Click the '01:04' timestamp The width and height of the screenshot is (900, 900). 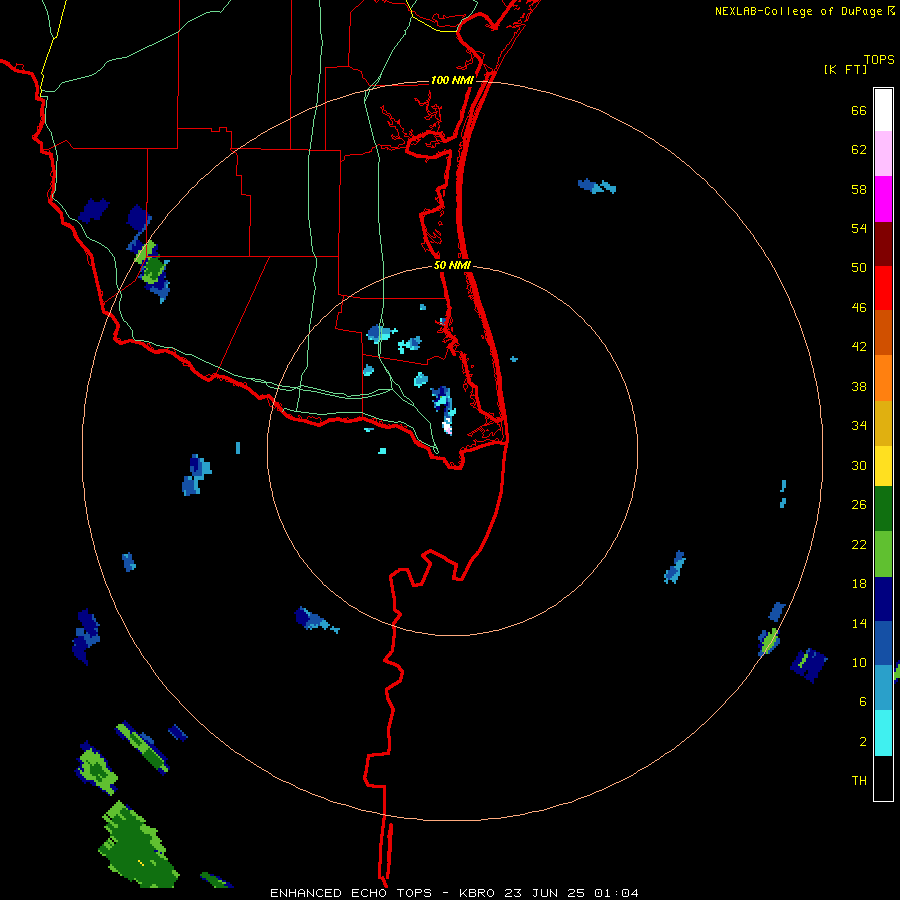tap(616, 893)
